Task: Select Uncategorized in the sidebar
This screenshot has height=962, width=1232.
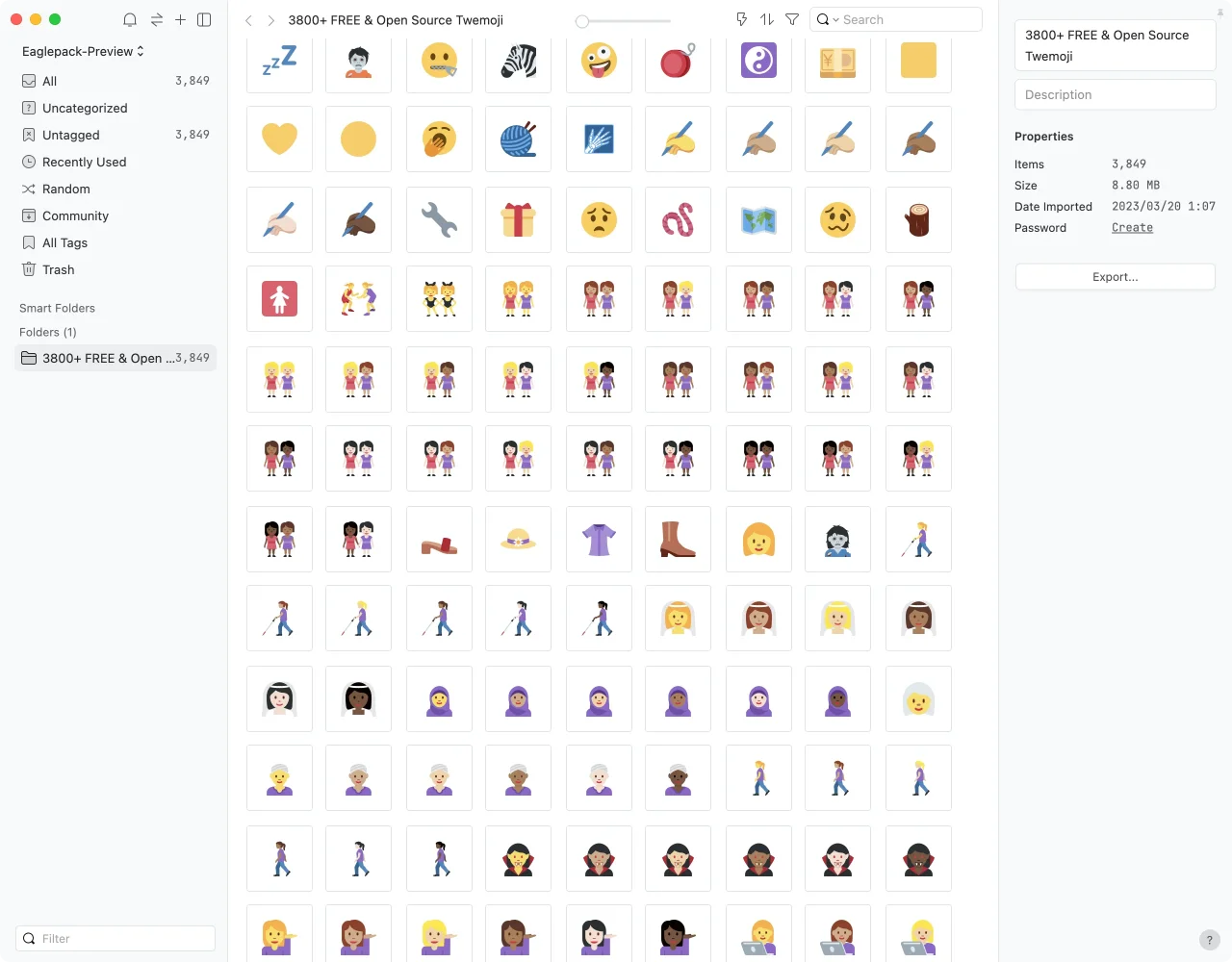Action: coord(115,108)
